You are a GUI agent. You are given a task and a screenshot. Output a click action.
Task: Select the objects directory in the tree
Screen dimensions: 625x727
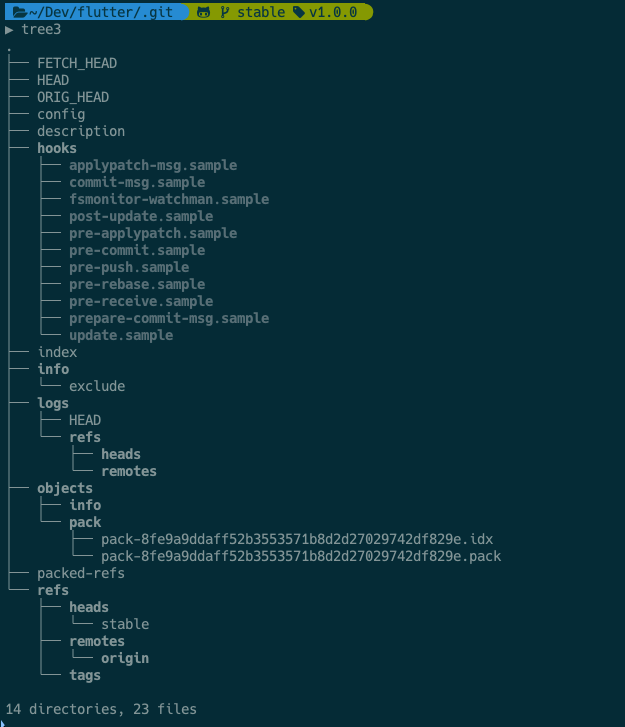[x=65, y=489]
